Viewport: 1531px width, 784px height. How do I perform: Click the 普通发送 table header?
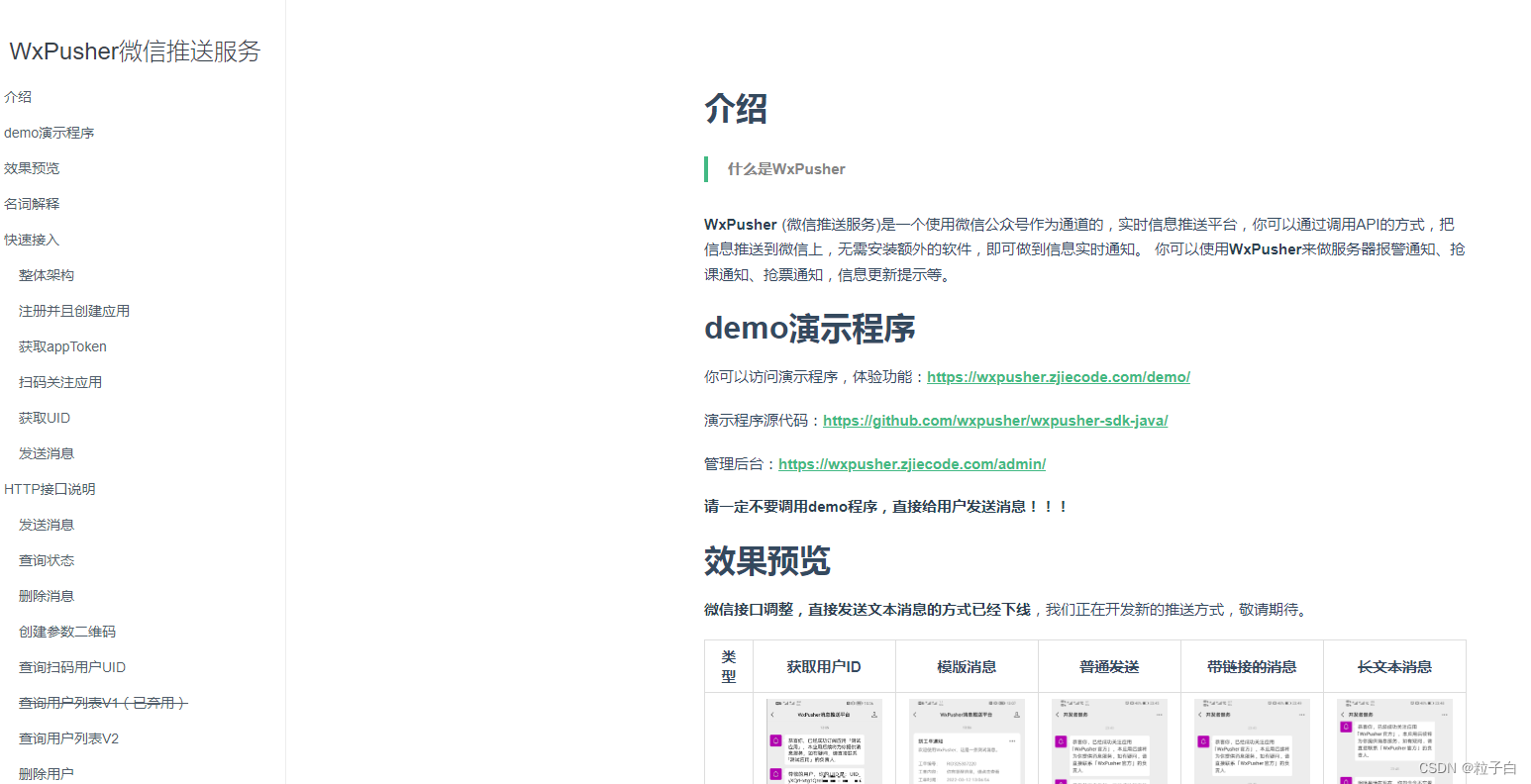(1109, 667)
